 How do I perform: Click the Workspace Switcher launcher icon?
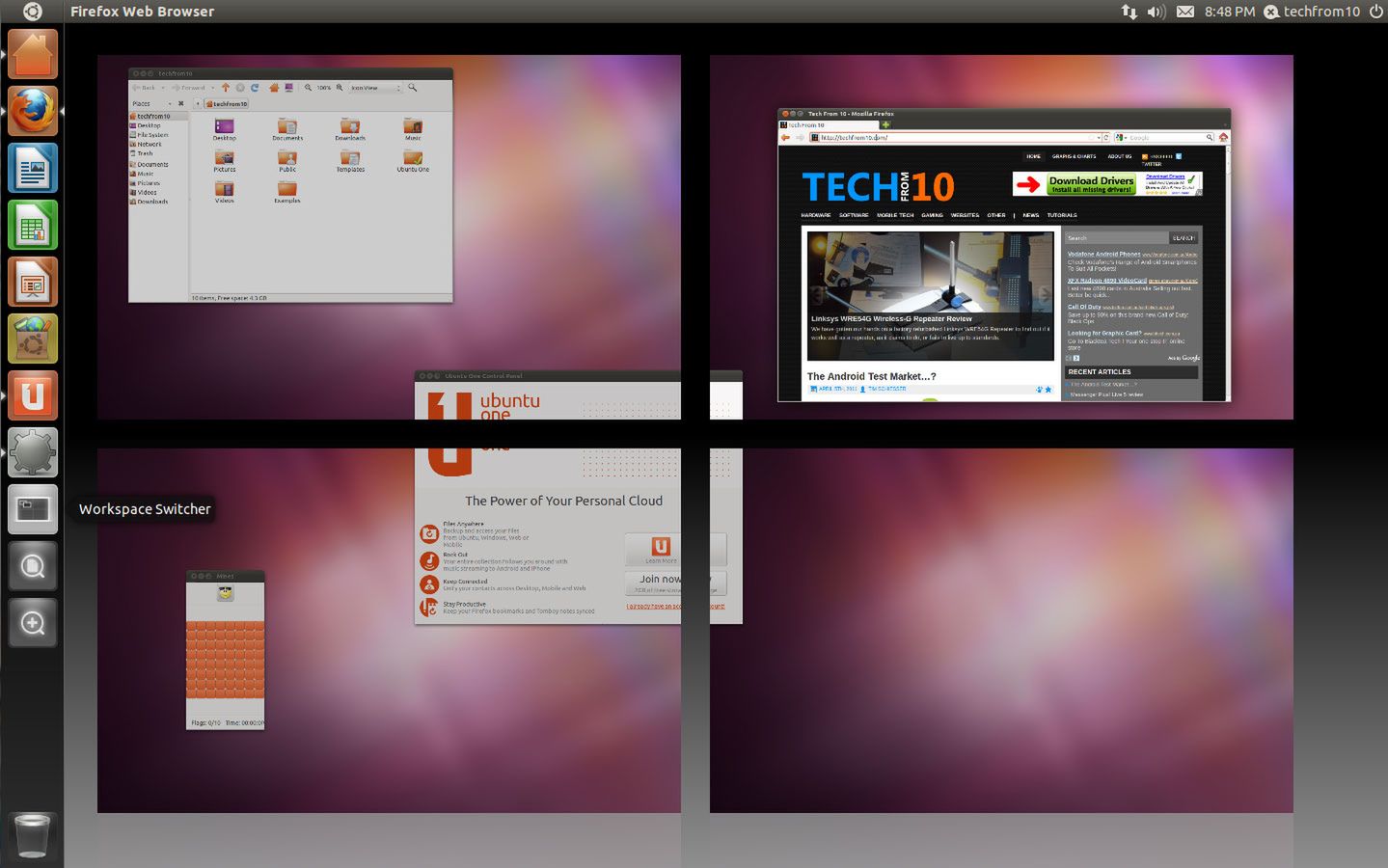[33, 509]
